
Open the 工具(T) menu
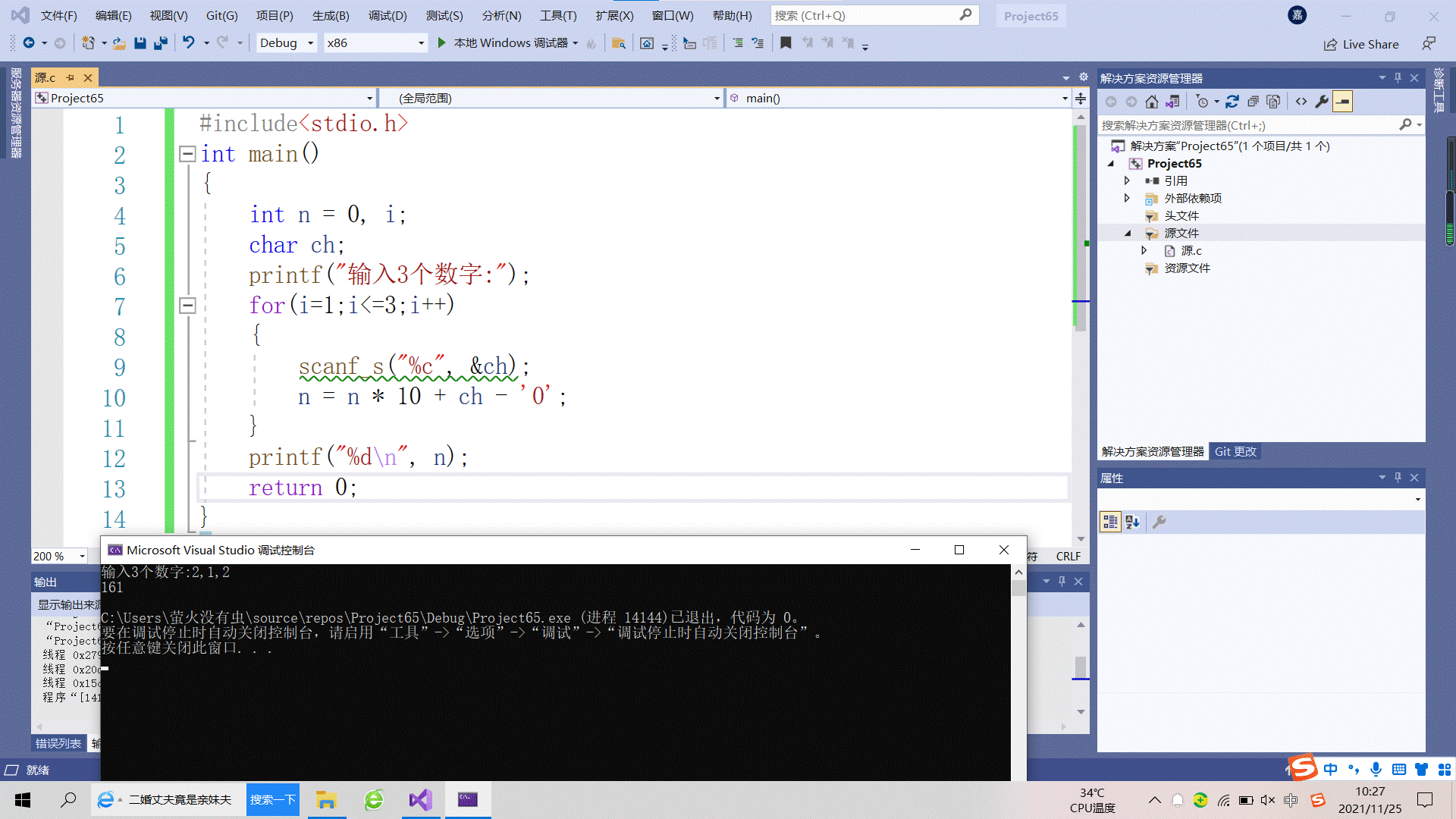[558, 15]
